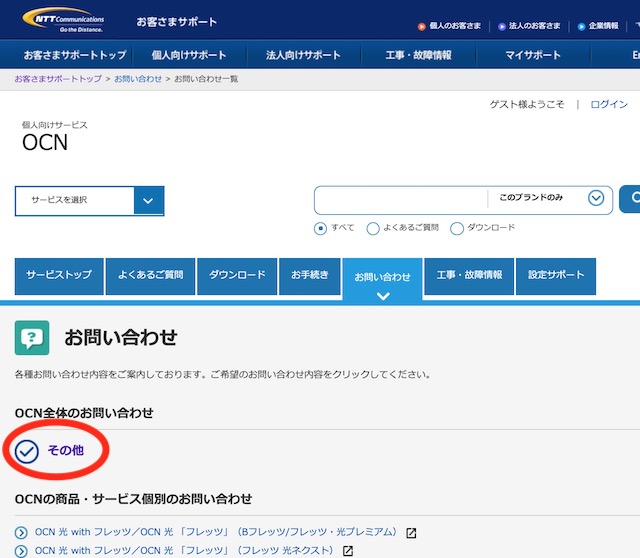Click the OCN brand heading
Image resolution: width=640 pixels, height=558 pixels.
(x=45, y=143)
